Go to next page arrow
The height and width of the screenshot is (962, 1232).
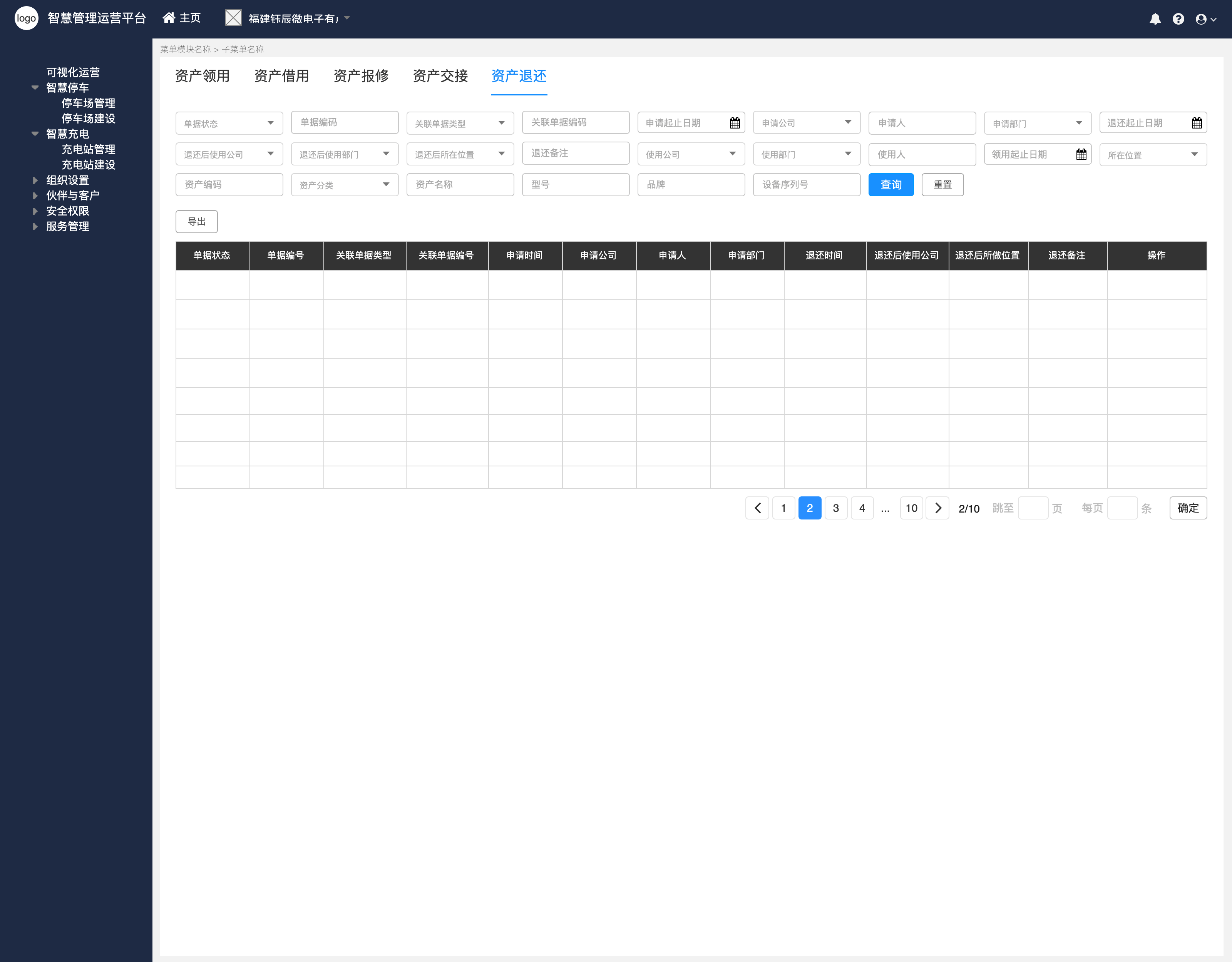(937, 508)
